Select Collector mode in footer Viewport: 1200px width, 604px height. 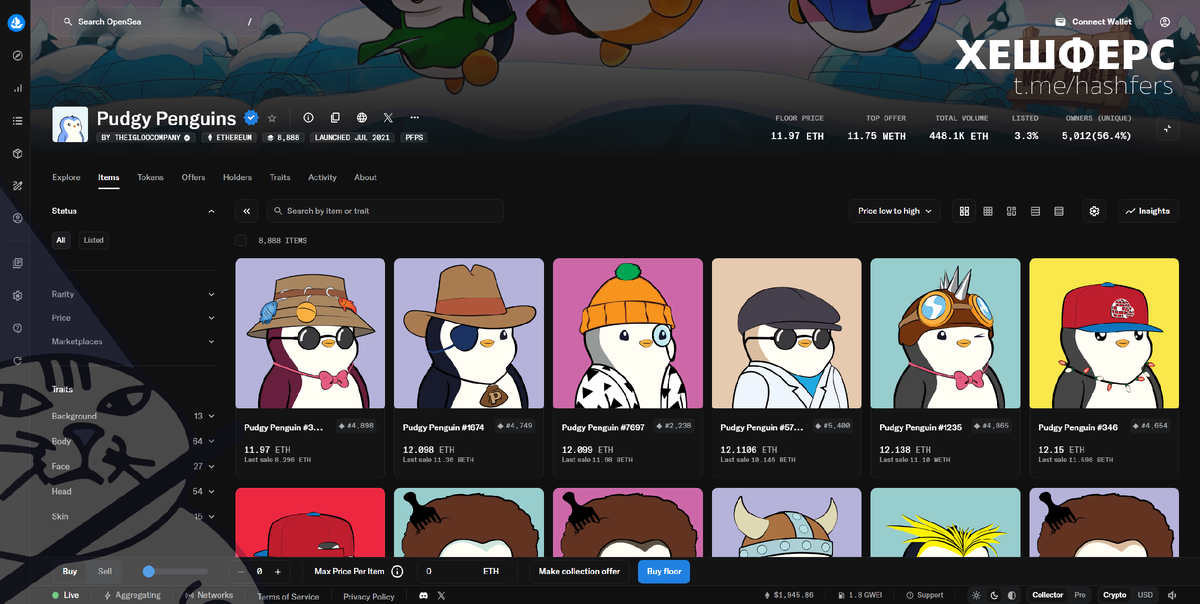click(x=1048, y=595)
